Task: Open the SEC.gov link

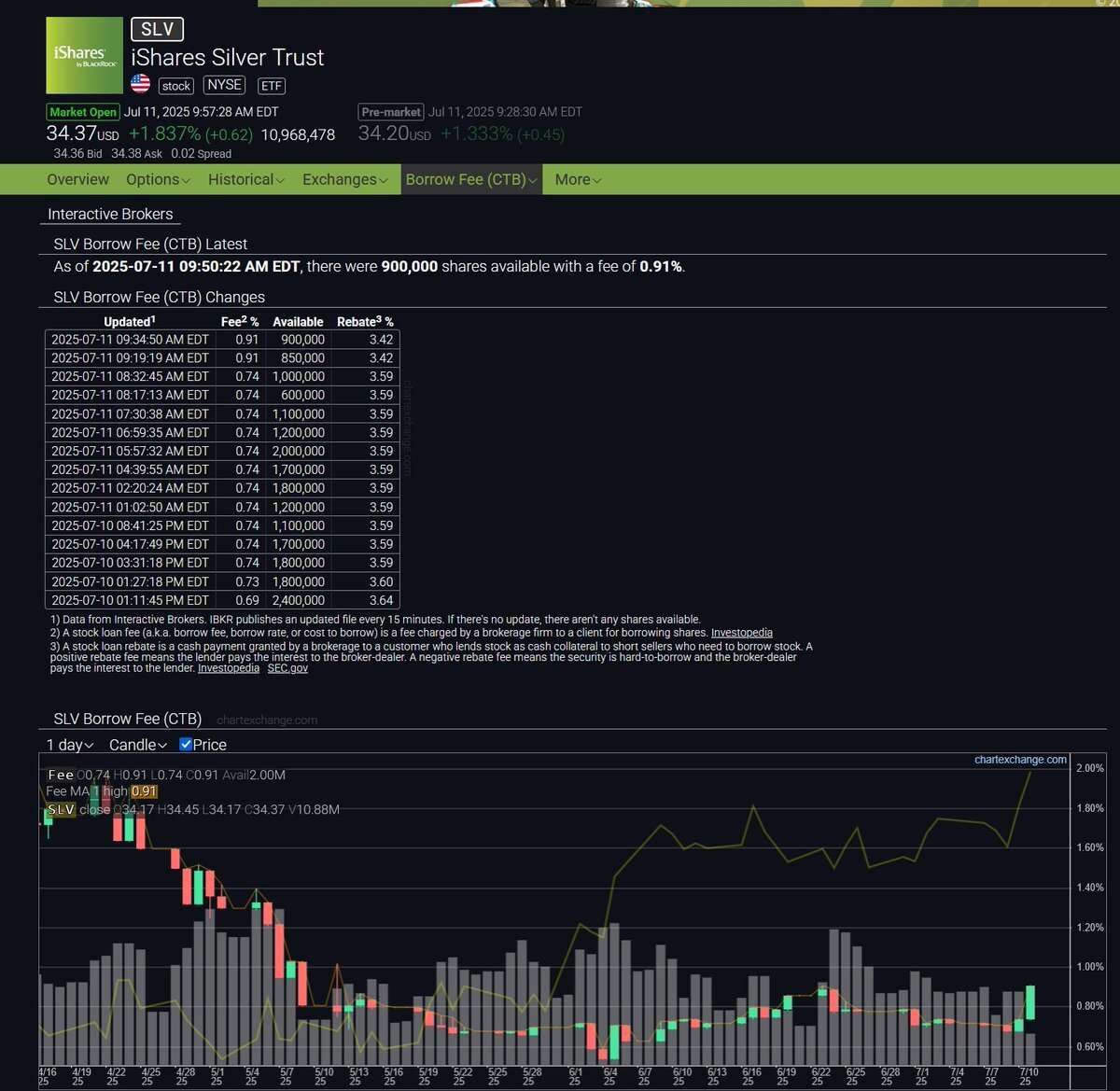Action: [287, 668]
